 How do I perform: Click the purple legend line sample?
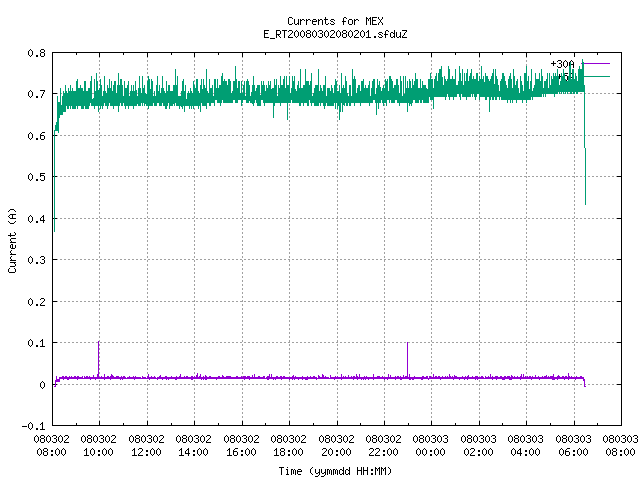(596, 64)
